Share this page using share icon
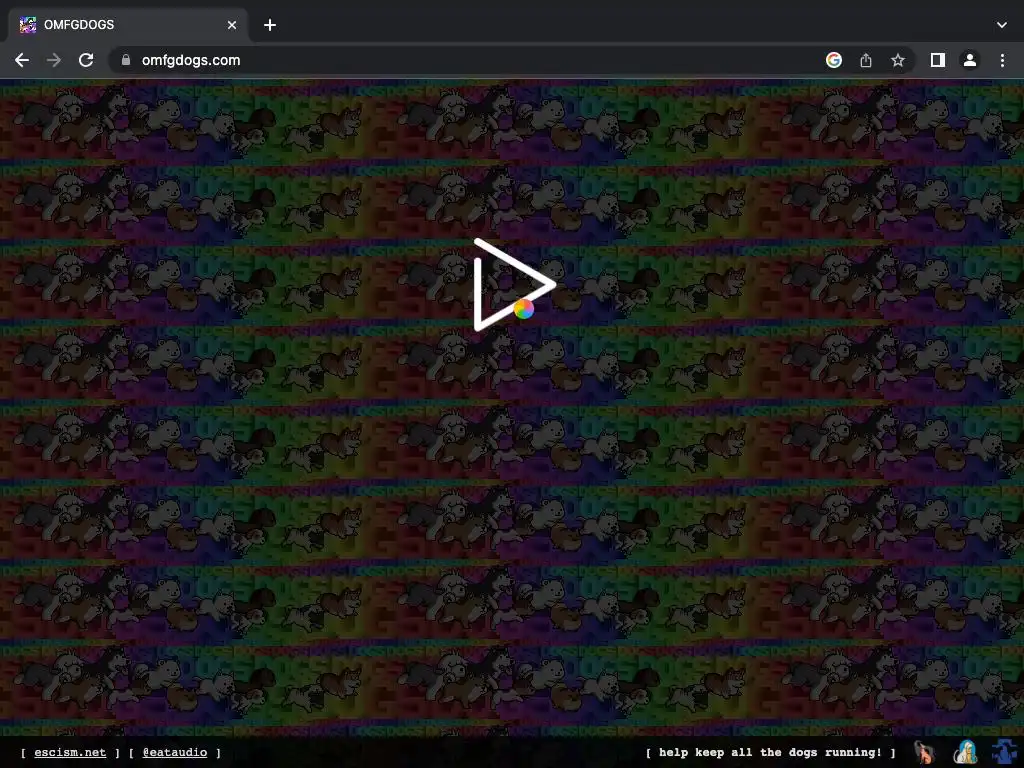Viewport: 1024px width, 768px height. point(866,60)
